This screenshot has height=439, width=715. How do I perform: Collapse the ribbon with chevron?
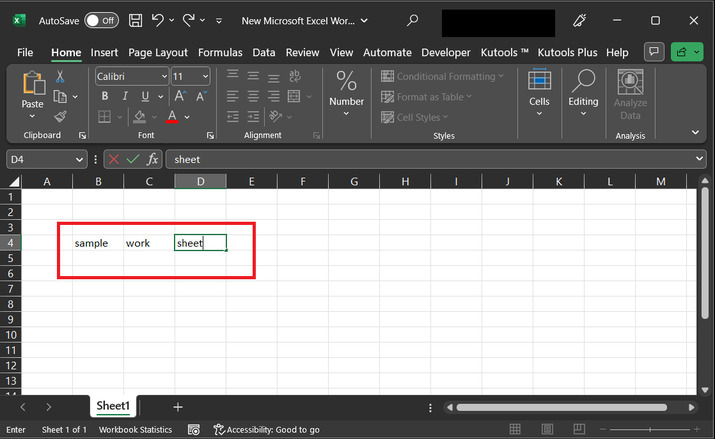click(695, 132)
